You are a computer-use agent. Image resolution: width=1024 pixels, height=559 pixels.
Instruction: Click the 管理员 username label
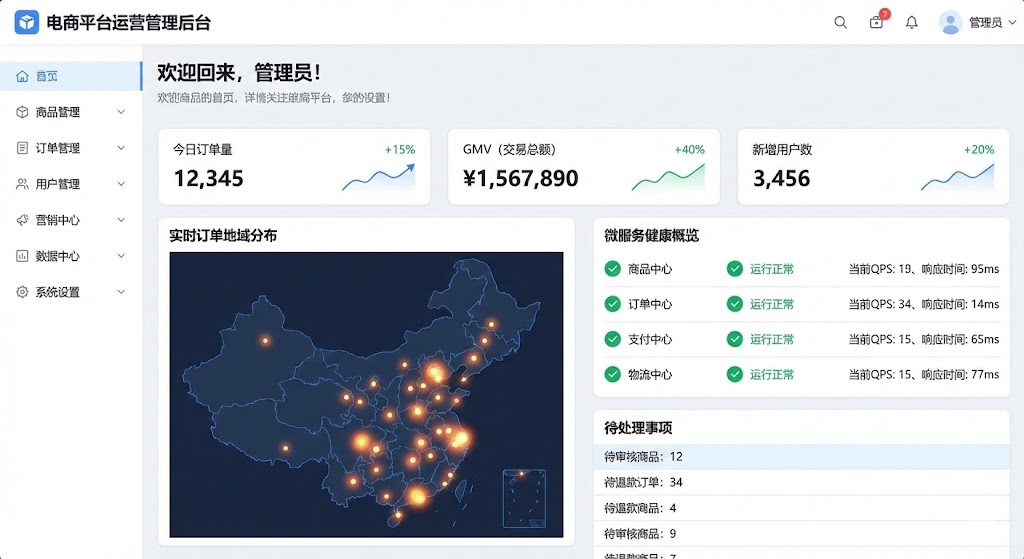[x=985, y=22]
